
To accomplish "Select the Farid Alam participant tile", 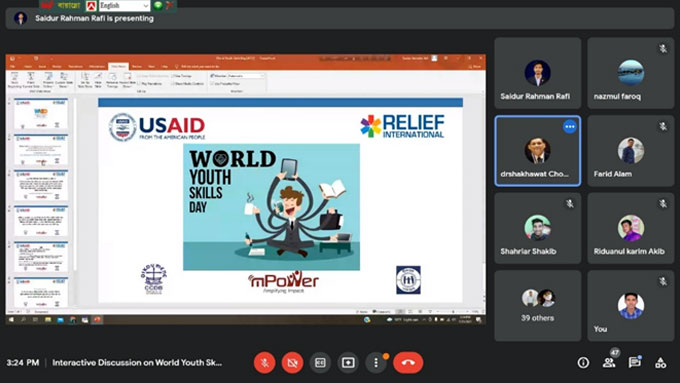I will [x=631, y=151].
